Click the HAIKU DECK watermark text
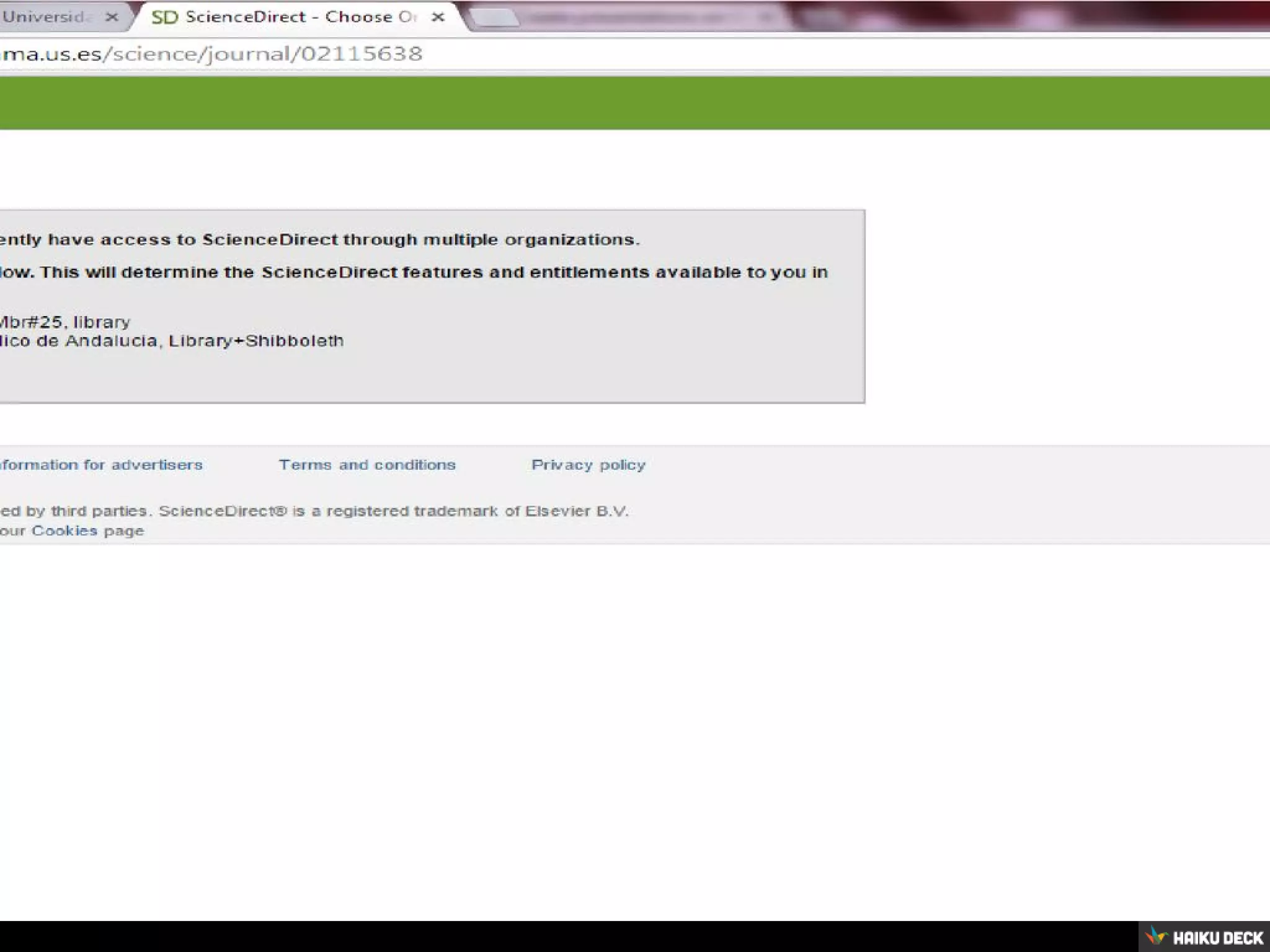The image size is (1270, 952). coord(1218,938)
